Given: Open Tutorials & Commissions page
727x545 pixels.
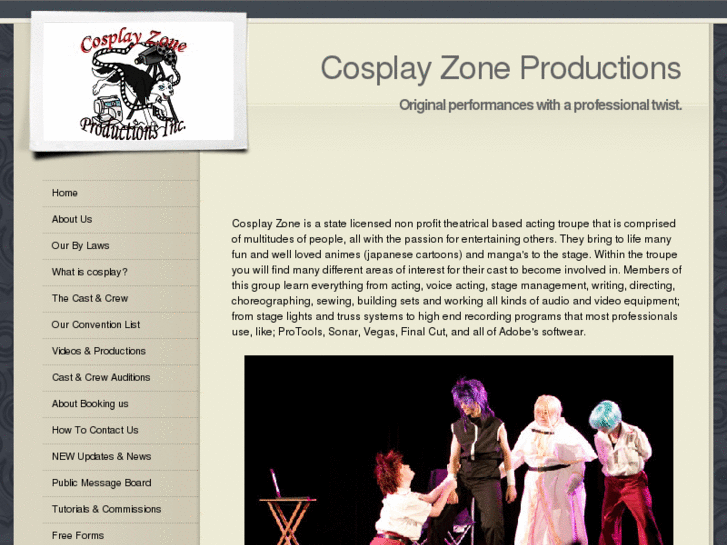Looking at the screenshot, I should coord(106,509).
